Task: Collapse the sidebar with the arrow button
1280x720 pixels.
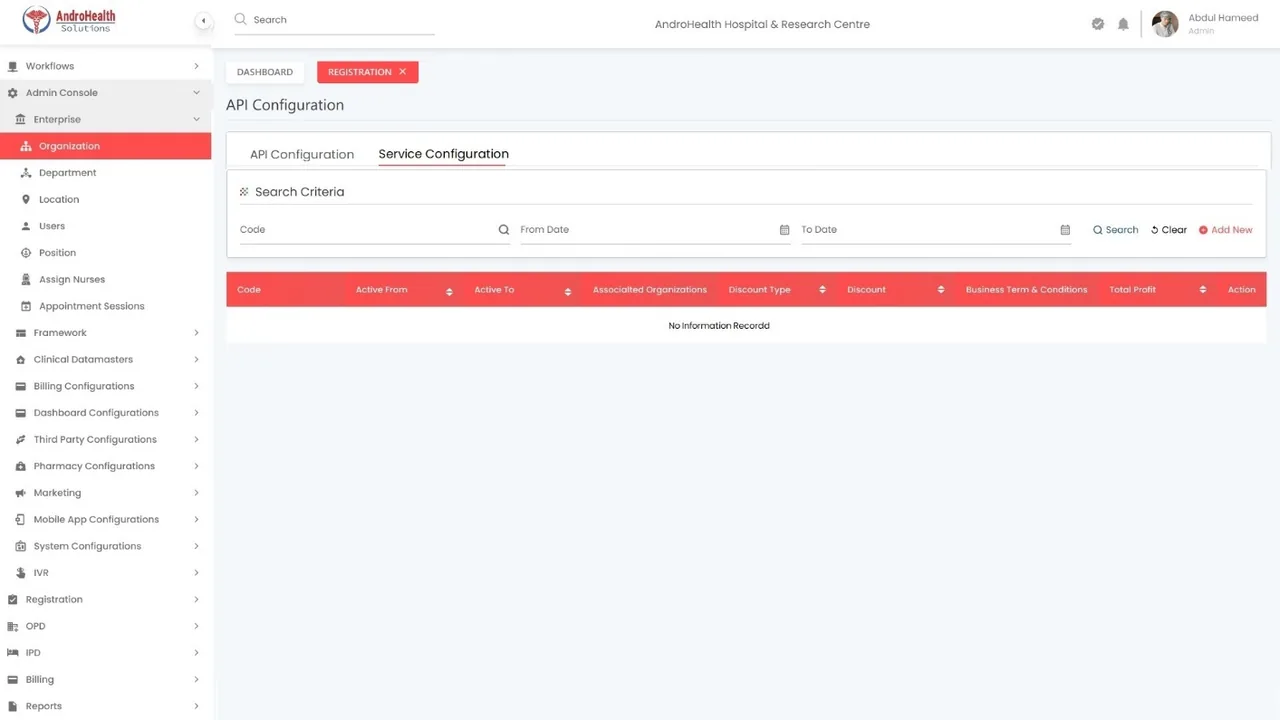Action: (x=203, y=20)
